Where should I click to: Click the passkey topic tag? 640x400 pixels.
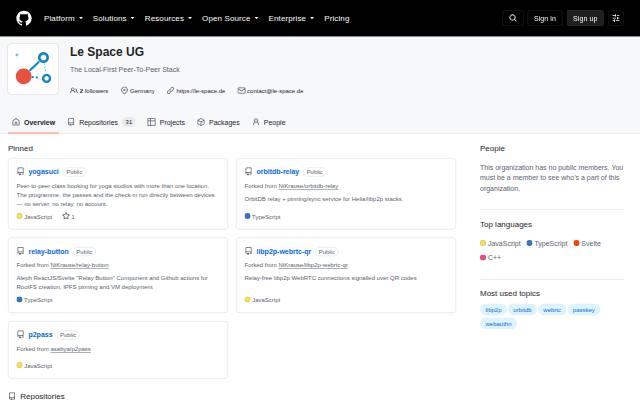click(584, 310)
